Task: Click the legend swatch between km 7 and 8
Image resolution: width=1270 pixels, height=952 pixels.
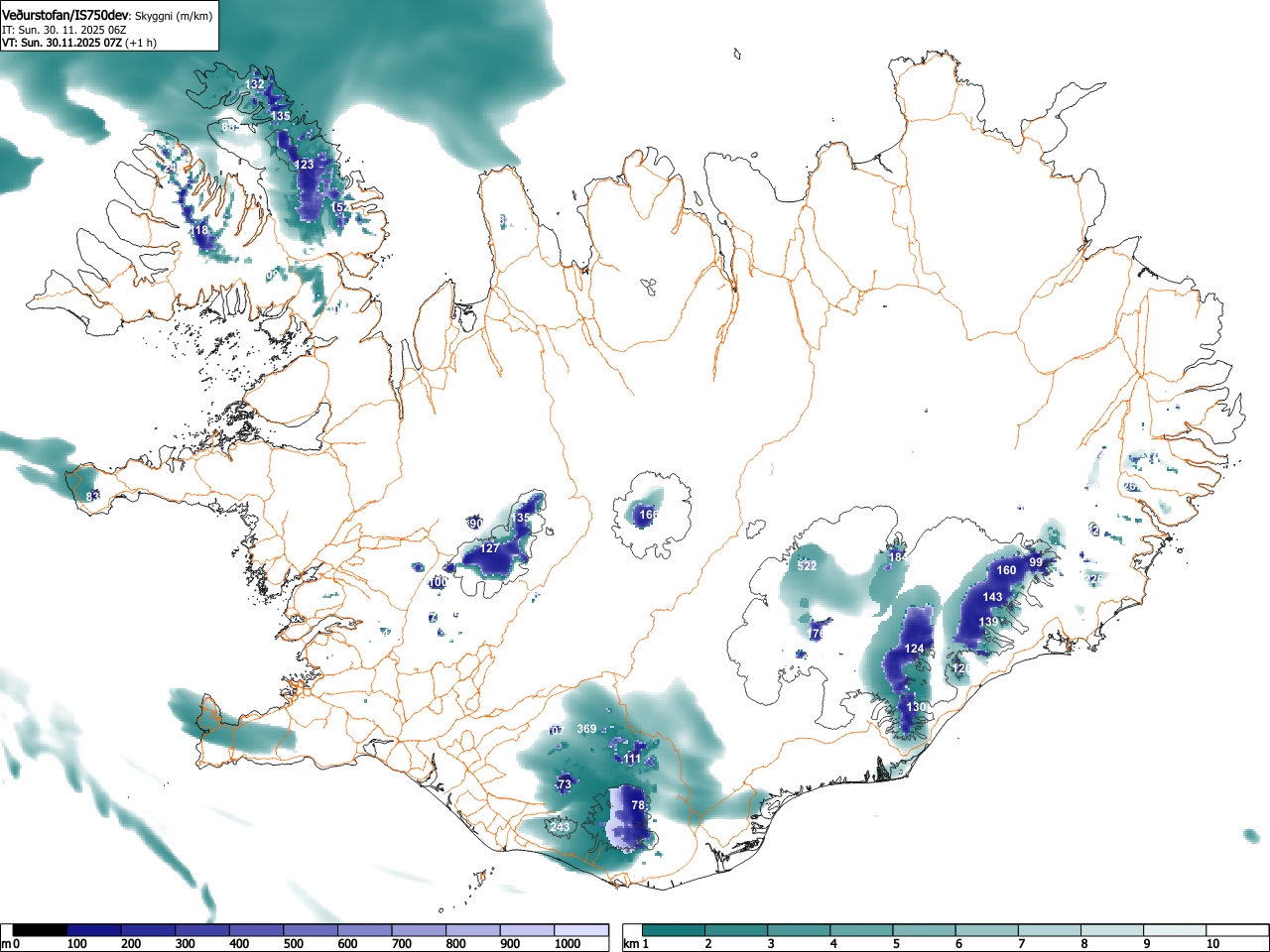Action: 1052,930
